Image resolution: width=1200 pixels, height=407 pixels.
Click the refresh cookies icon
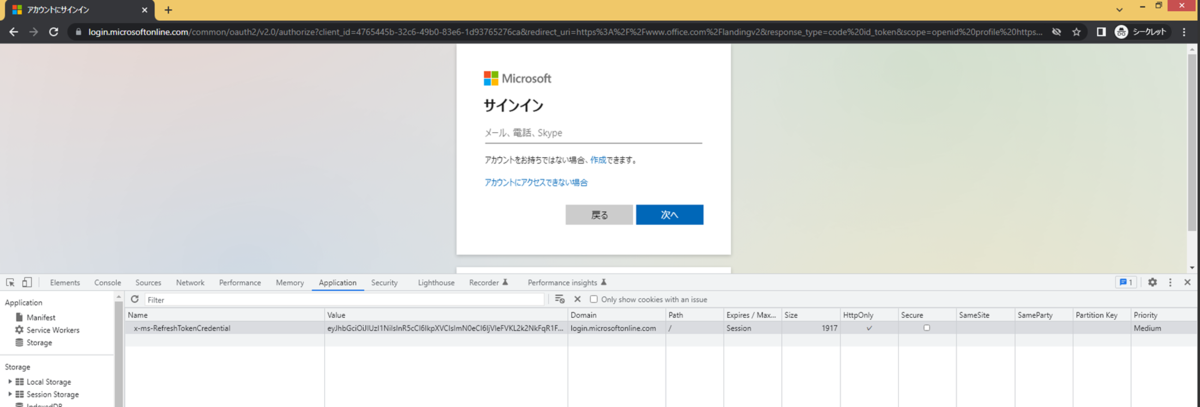pyautogui.click(x=135, y=299)
